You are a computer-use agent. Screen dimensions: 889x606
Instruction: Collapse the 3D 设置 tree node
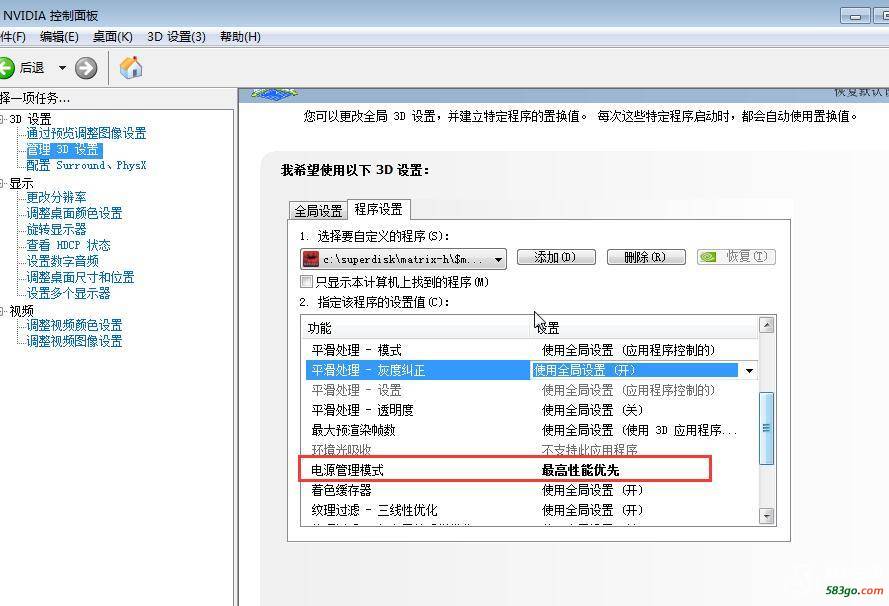[x=2, y=119]
